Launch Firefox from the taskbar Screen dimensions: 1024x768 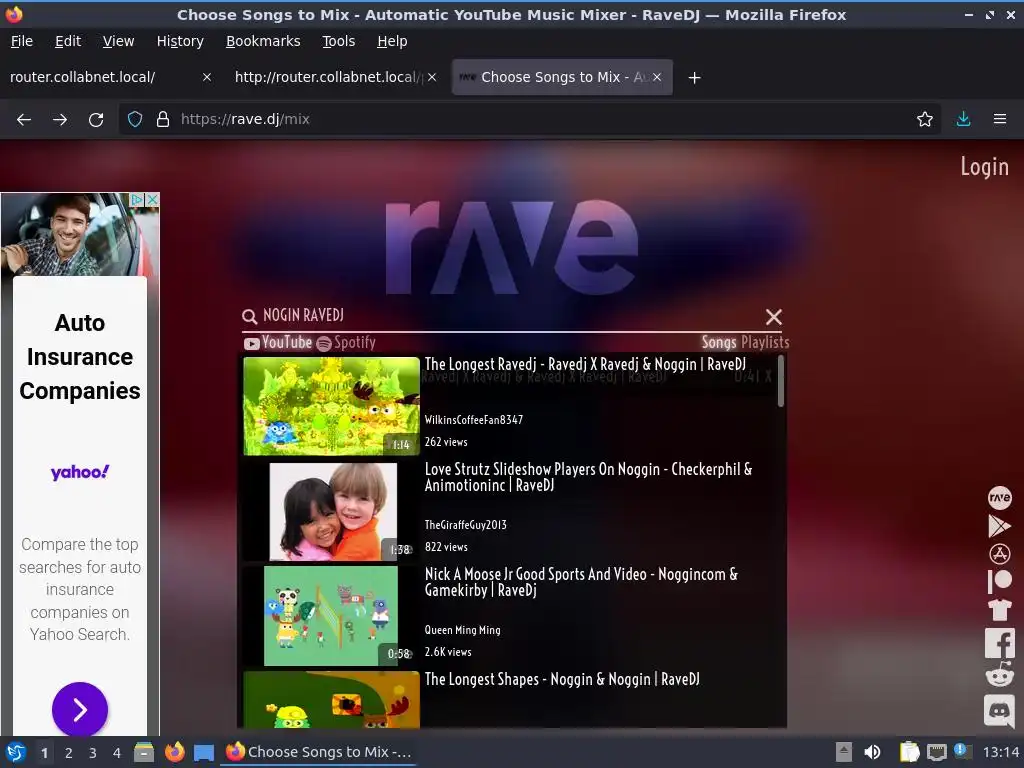[174, 752]
